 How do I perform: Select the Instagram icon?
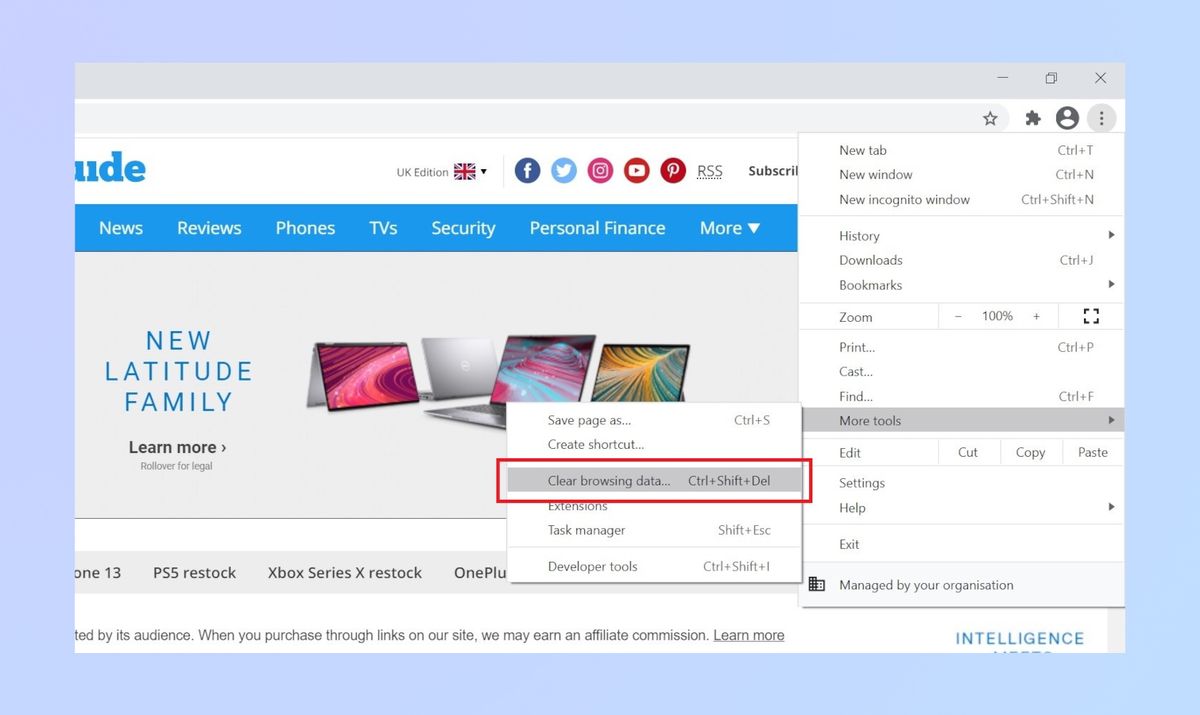tap(600, 170)
